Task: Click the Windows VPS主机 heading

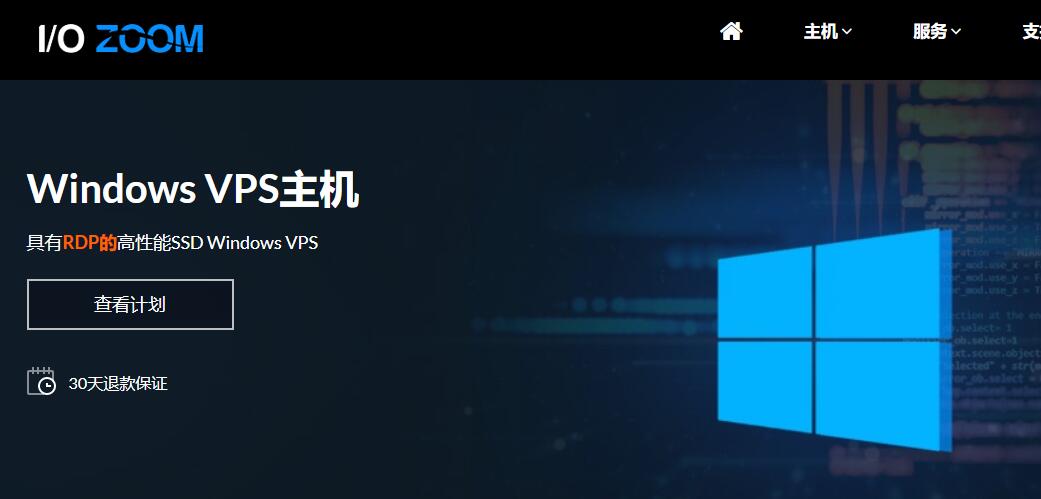Action: (x=193, y=189)
